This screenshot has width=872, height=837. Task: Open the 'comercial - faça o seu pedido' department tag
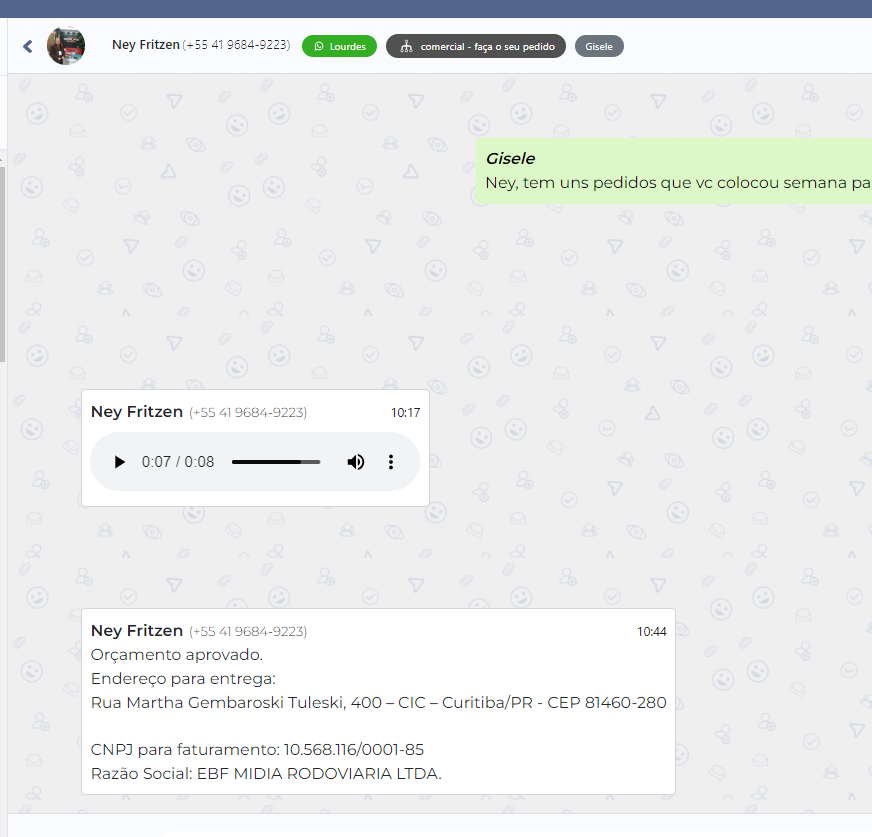(x=476, y=46)
